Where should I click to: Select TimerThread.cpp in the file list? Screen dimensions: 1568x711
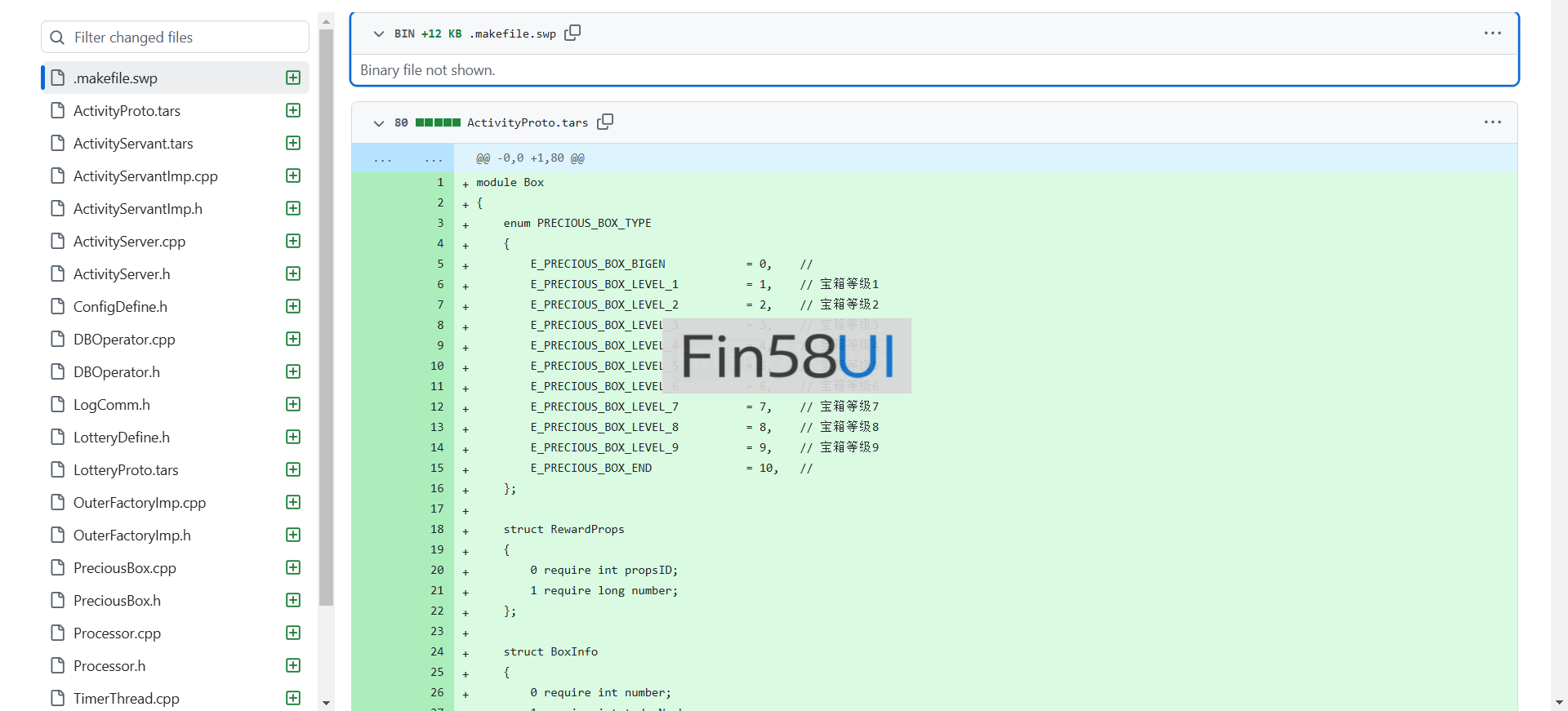click(127, 699)
